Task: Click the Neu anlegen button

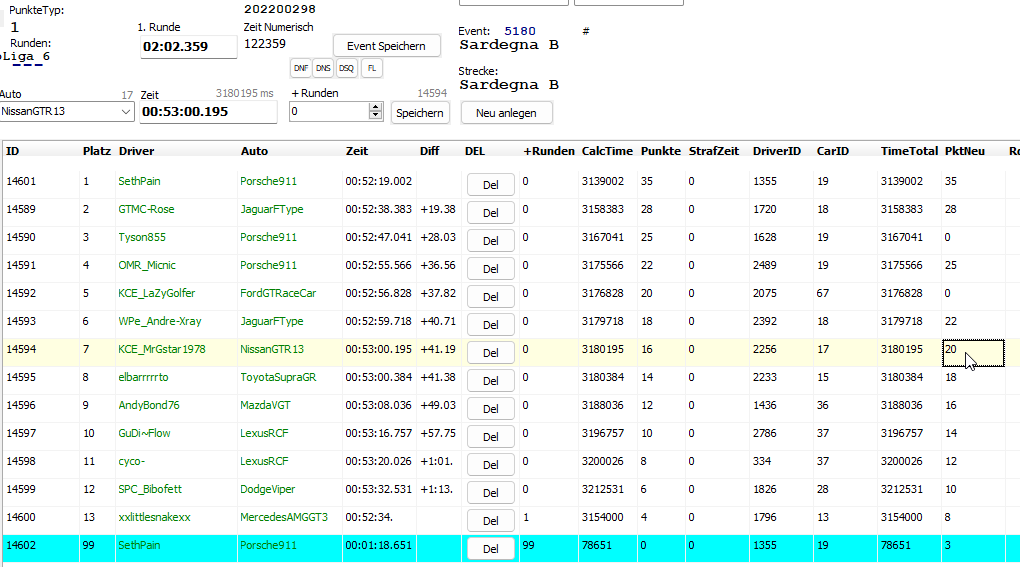Action: [x=506, y=113]
